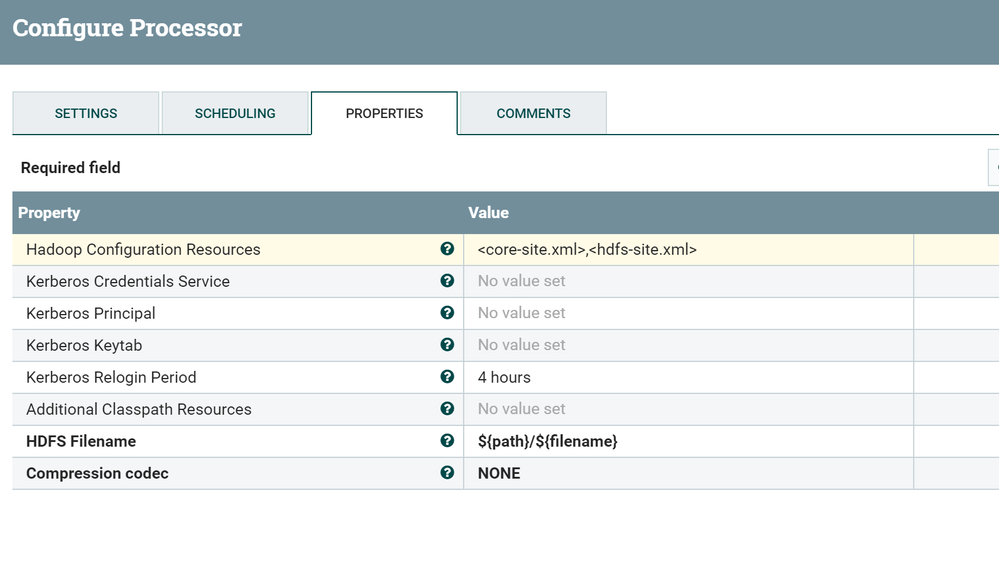Click help icon beside Kerberos Credentials Service
999x570 pixels.
pyautogui.click(x=447, y=281)
